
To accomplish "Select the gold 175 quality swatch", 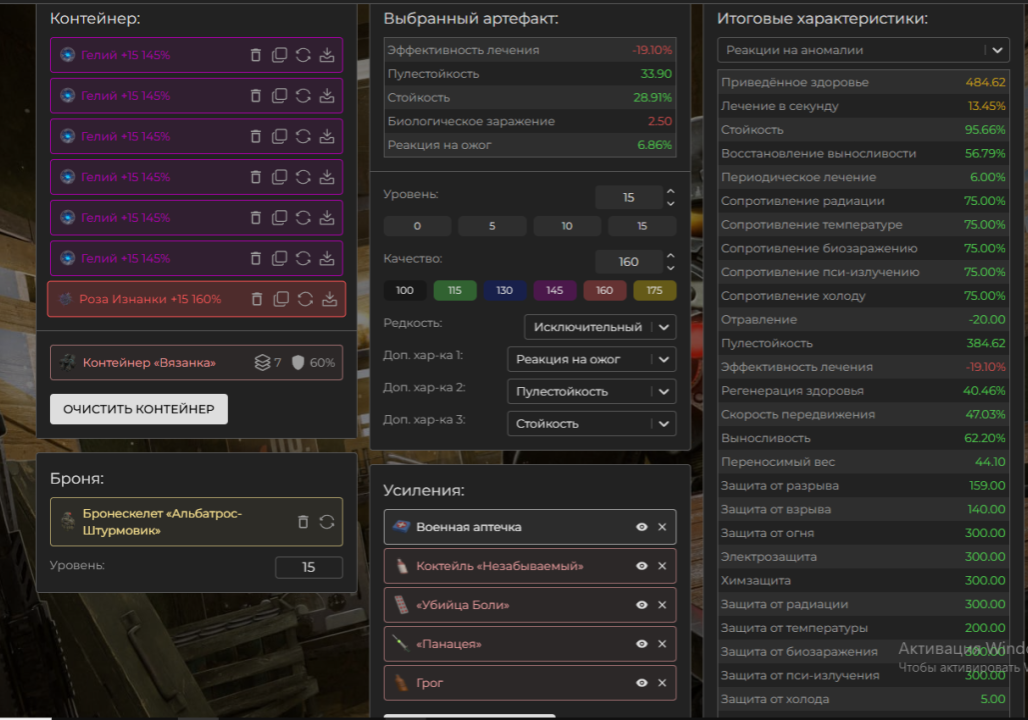I will pyautogui.click(x=655, y=290).
